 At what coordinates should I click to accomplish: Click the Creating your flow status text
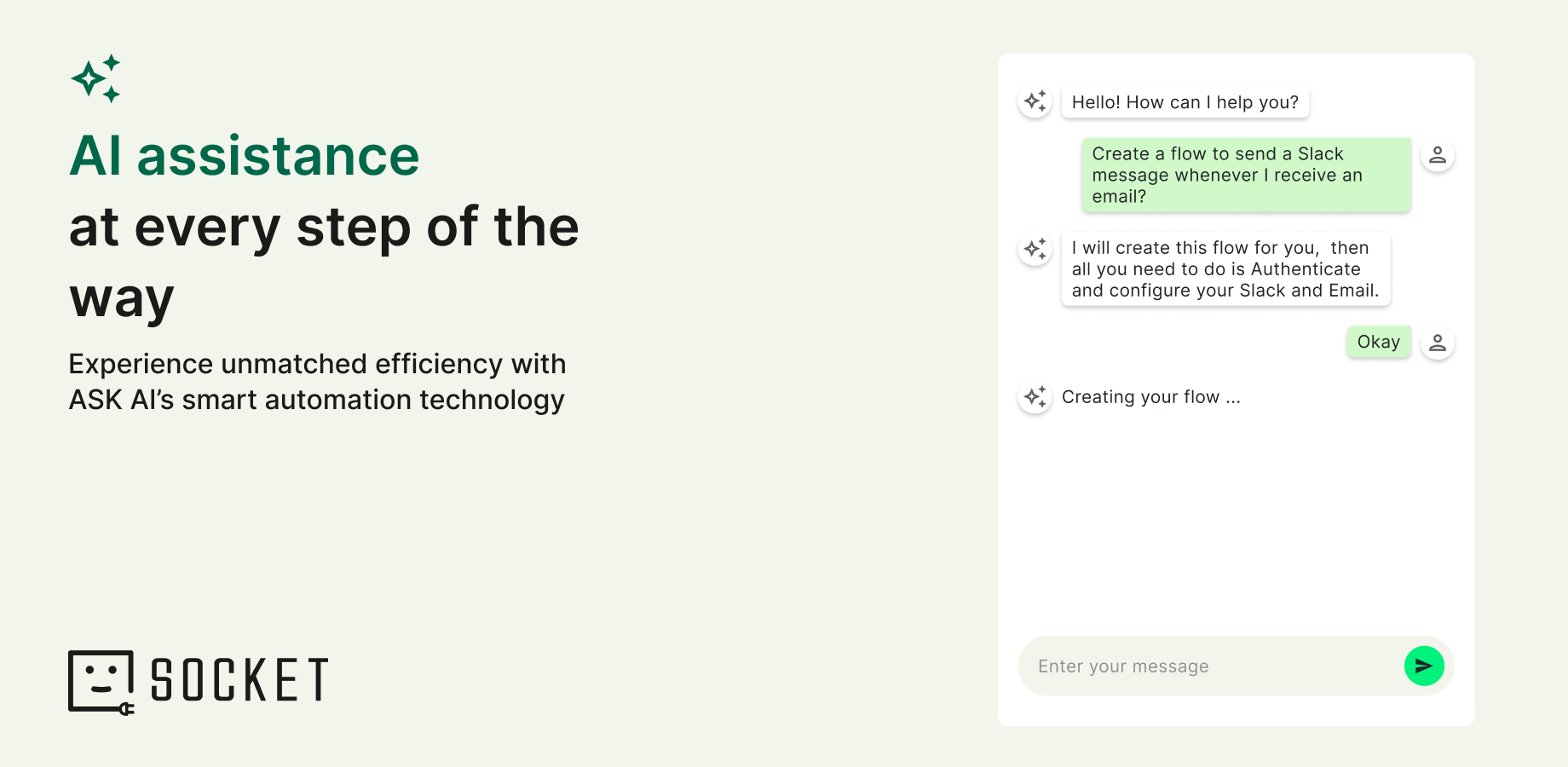(1150, 397)
